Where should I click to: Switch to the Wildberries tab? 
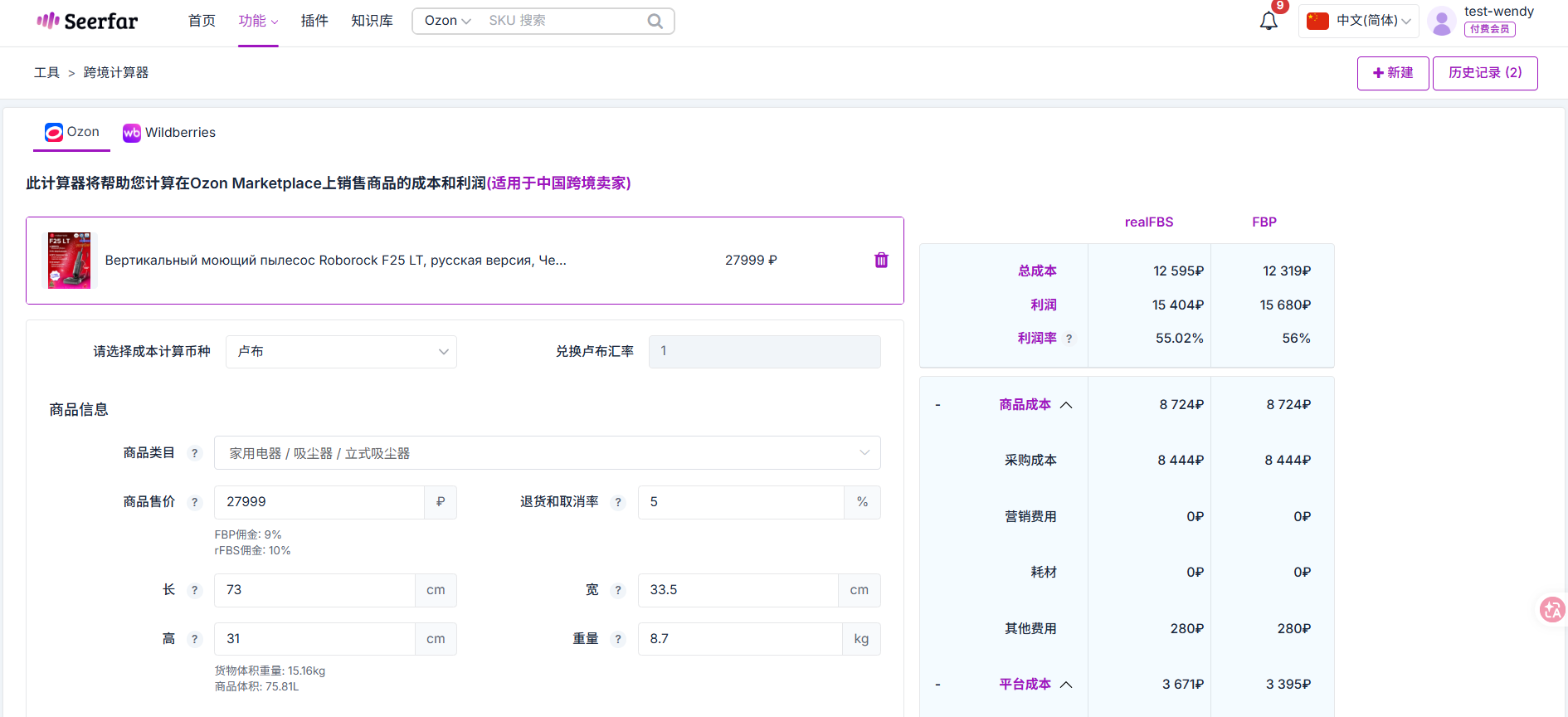click(x=169, y=133)
